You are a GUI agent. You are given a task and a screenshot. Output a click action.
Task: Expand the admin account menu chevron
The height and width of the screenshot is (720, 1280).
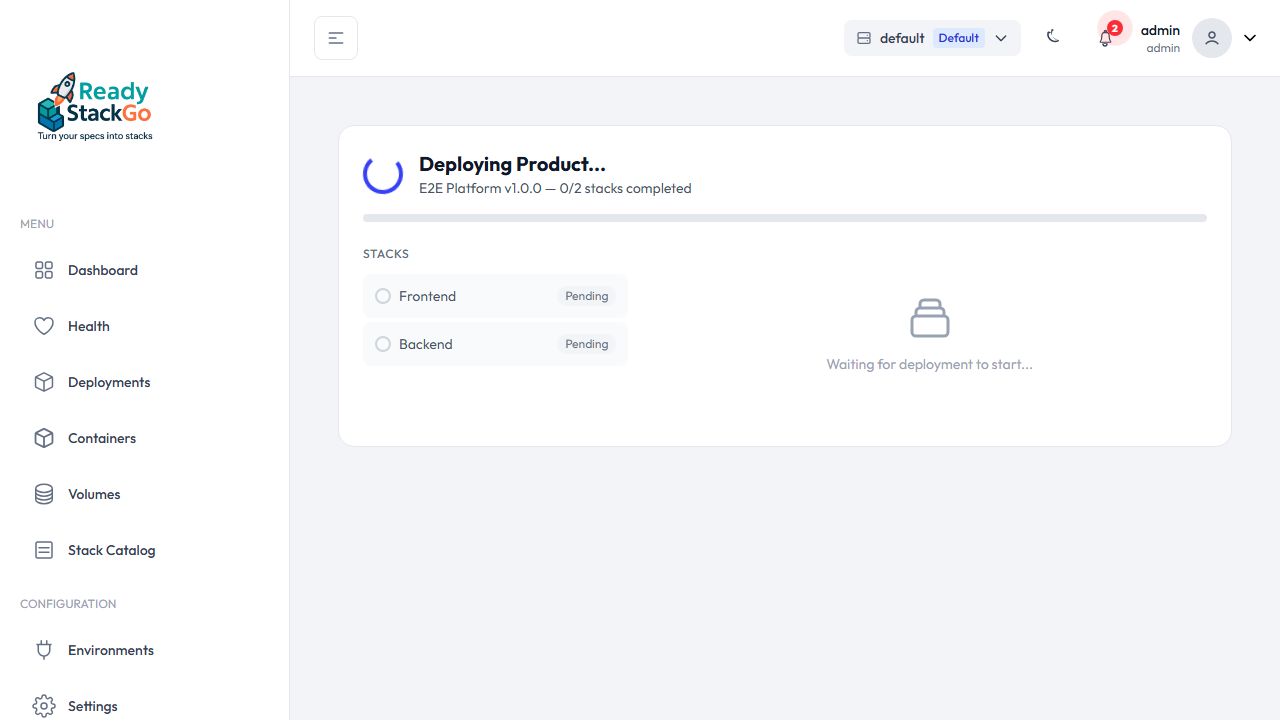tap(1249, 37)
